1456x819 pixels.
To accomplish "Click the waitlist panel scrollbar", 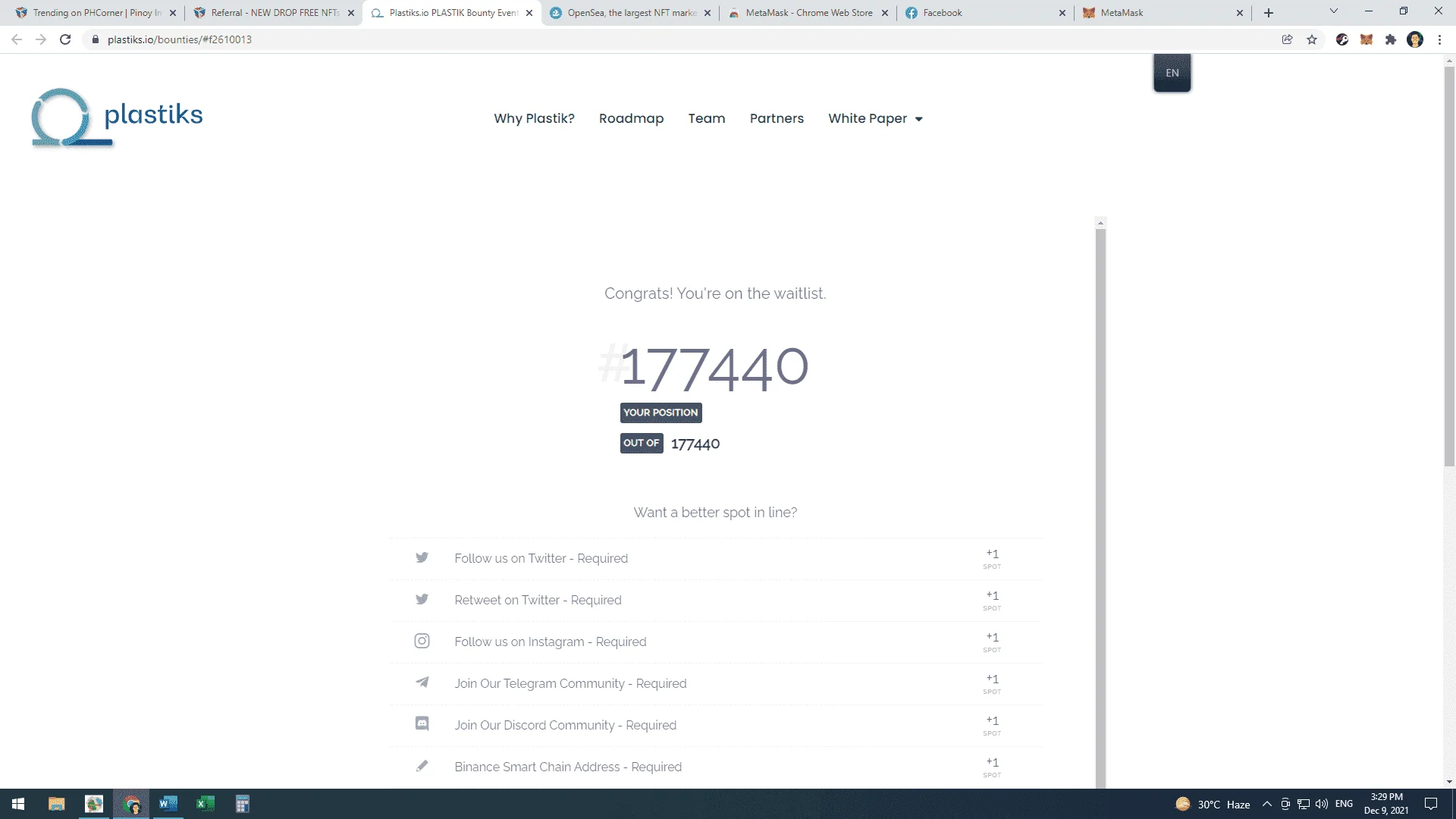I will point(1100,508).
